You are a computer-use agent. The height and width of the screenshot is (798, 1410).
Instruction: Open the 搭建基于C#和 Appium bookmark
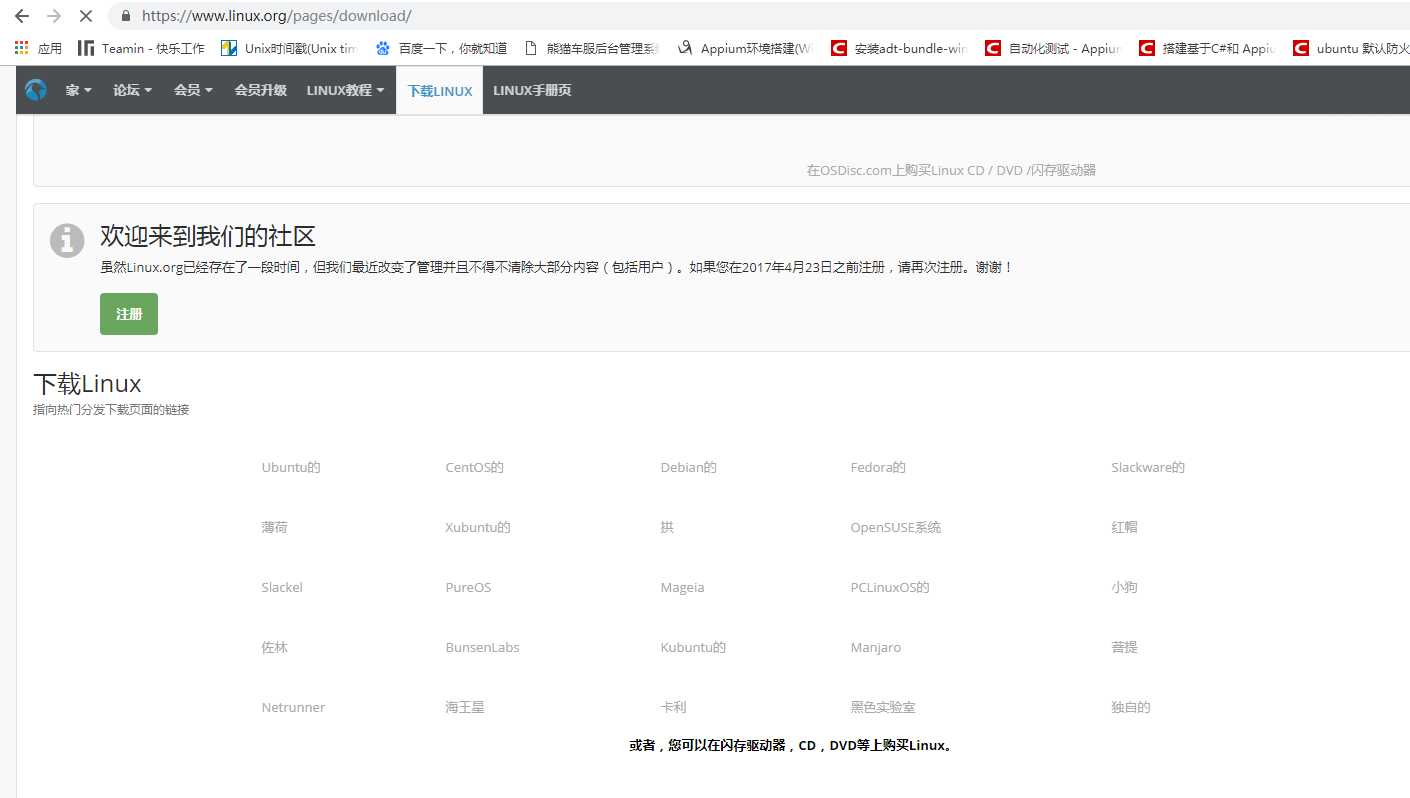point(1207,48)
